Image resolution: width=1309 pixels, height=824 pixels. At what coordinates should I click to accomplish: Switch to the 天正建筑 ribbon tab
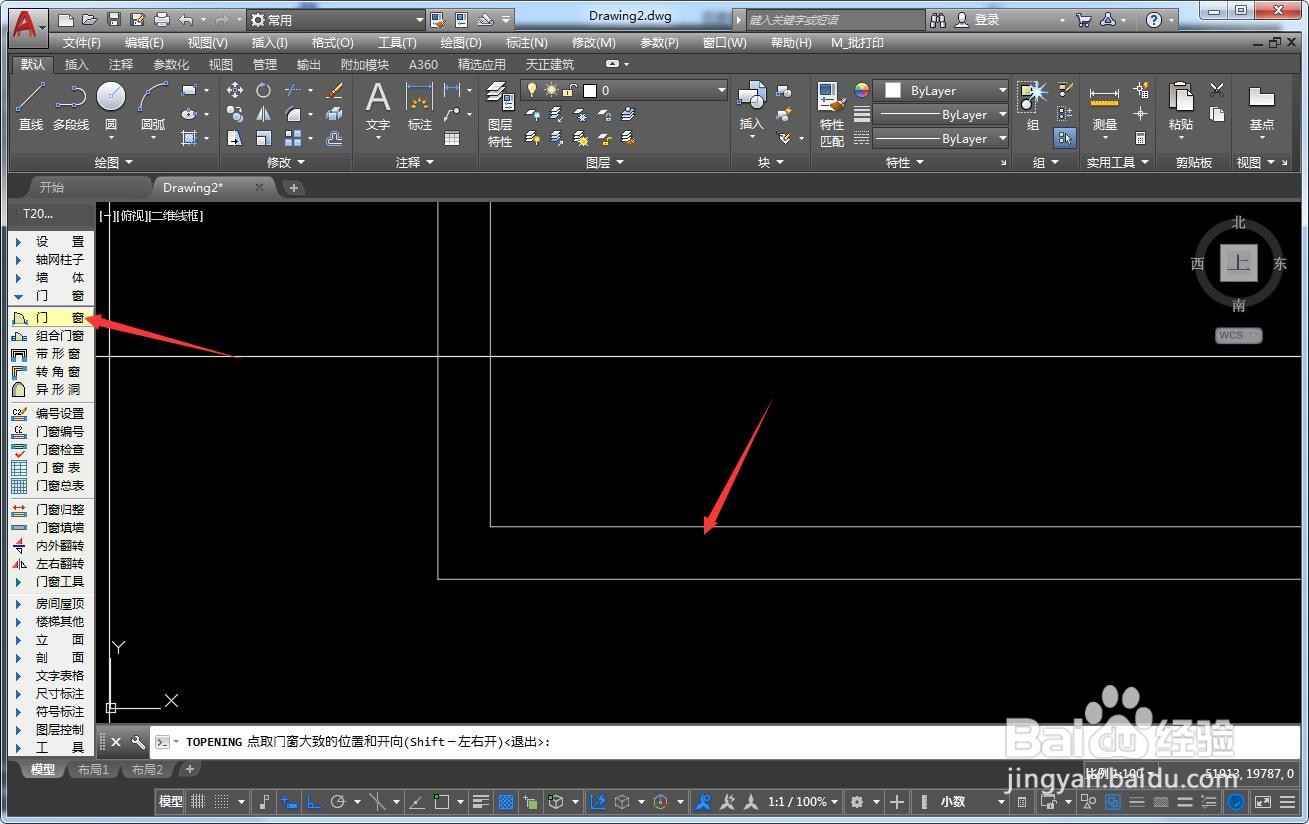(x=550, y=64)
